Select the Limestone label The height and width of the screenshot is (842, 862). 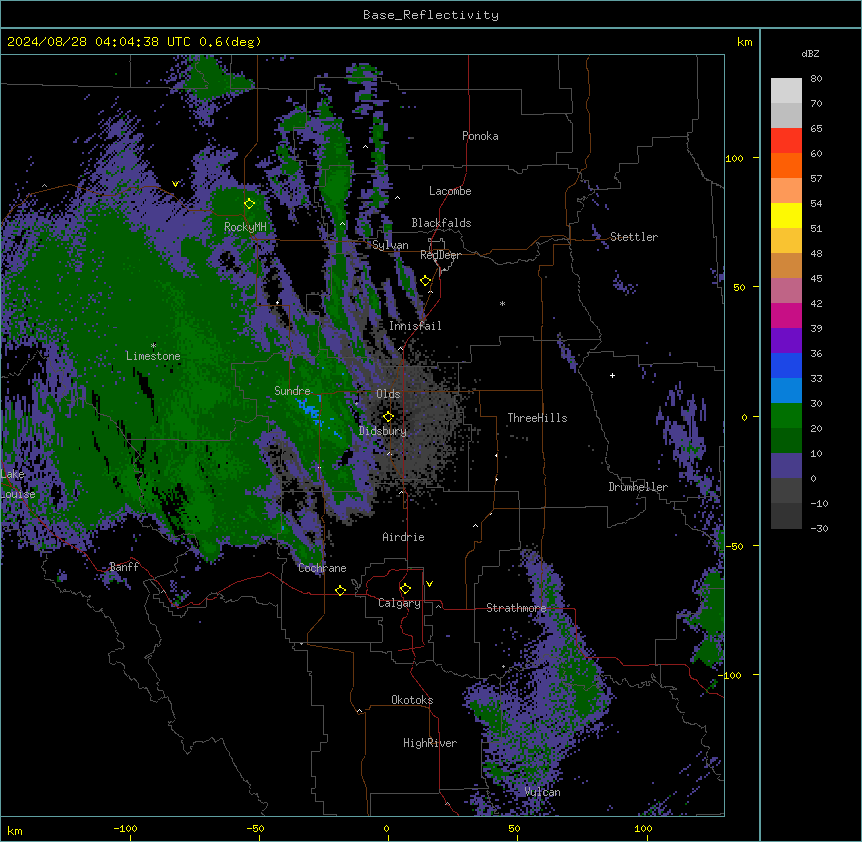[x=153, y=356]
